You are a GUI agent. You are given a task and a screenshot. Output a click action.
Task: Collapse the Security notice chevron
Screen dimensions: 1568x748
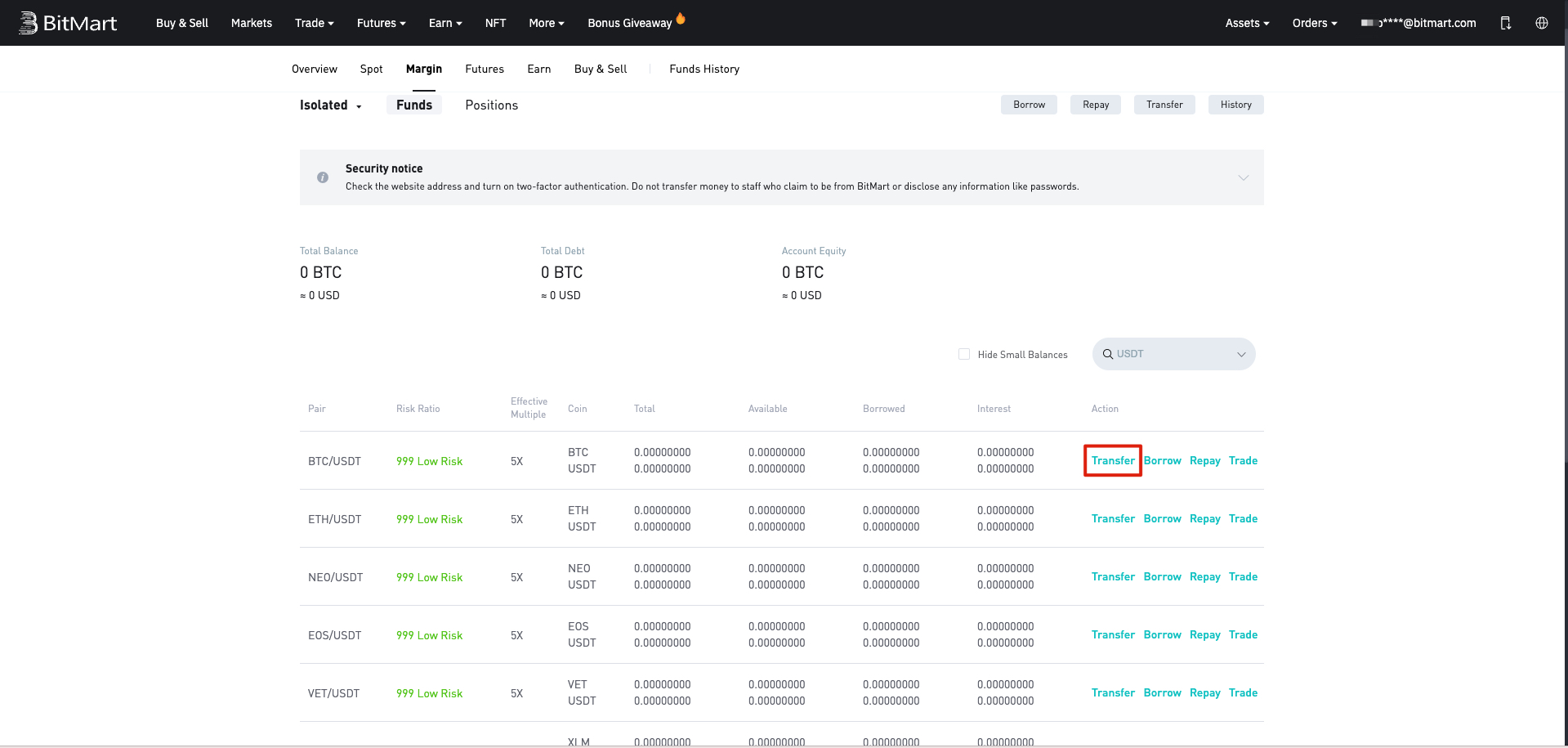pyautogui.click(x=1243, y=177)
